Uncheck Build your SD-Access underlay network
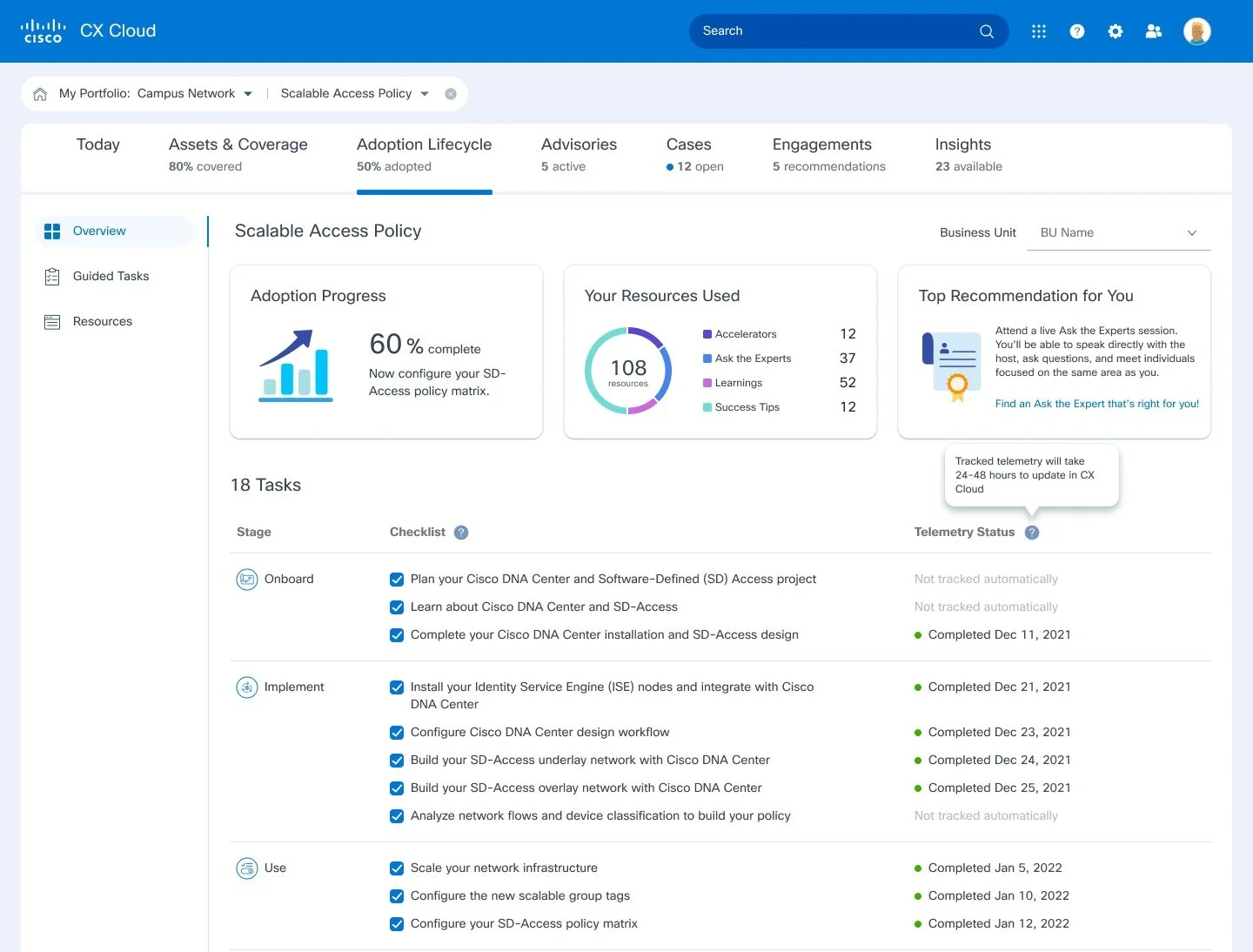This screenshot has height=952, width=1253. (397, 761)
